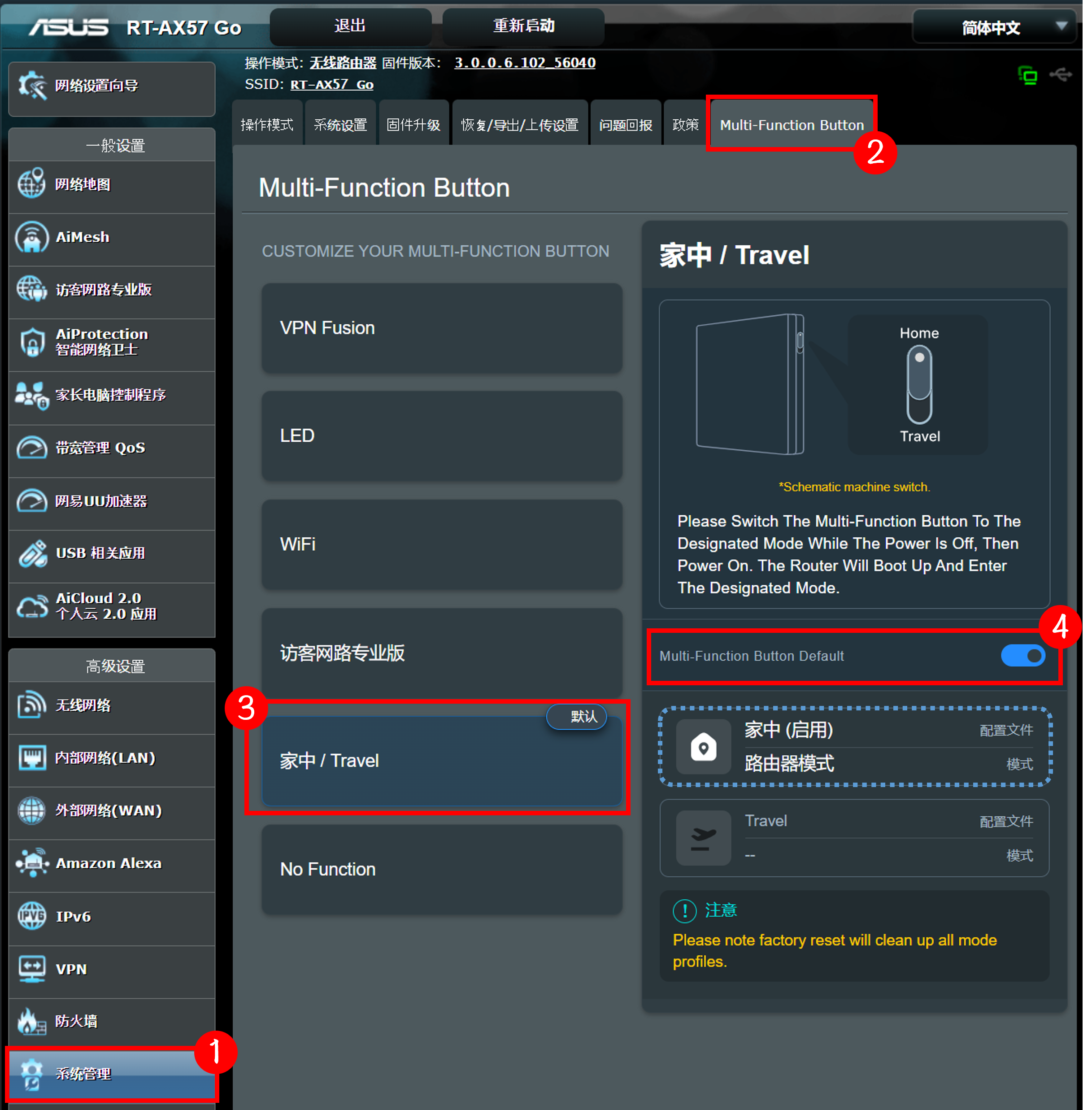Open the 无线路由器 operation mode link
Viewport: 1092px width, 1110px height.
[x=343, y=62]
